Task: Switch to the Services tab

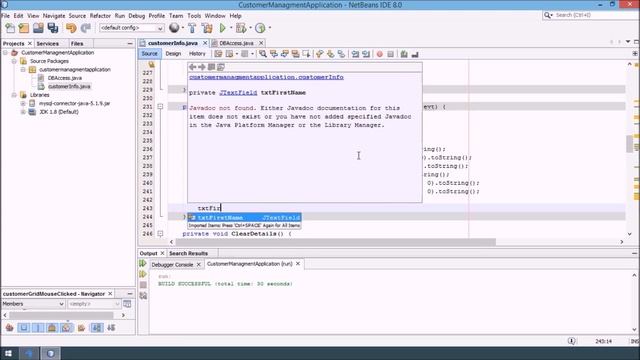Action: click(x=47, y=43)
